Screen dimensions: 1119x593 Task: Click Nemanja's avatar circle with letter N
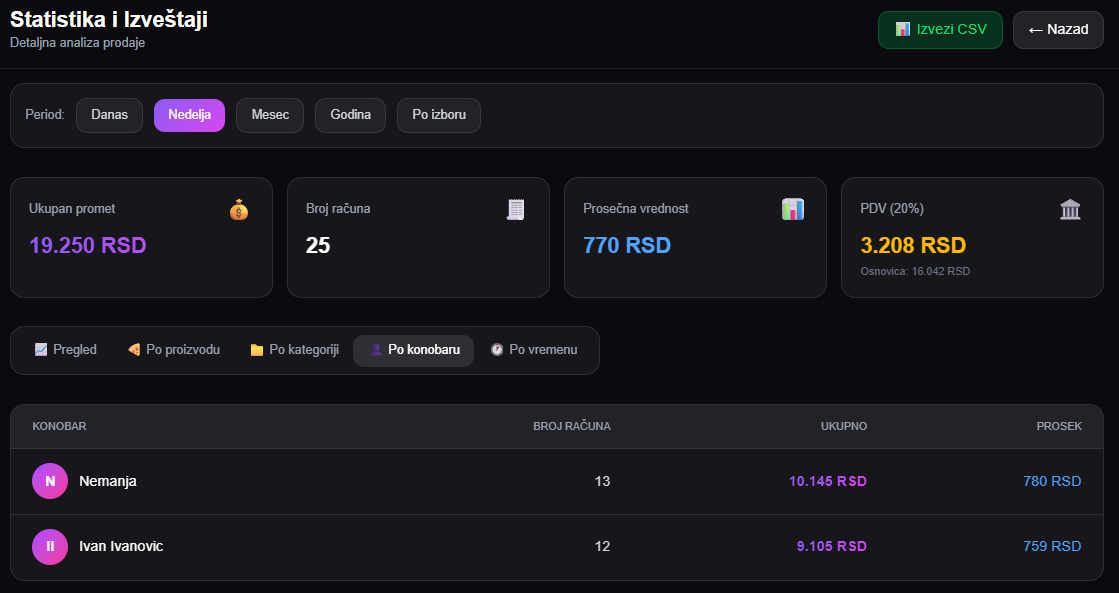50,481
